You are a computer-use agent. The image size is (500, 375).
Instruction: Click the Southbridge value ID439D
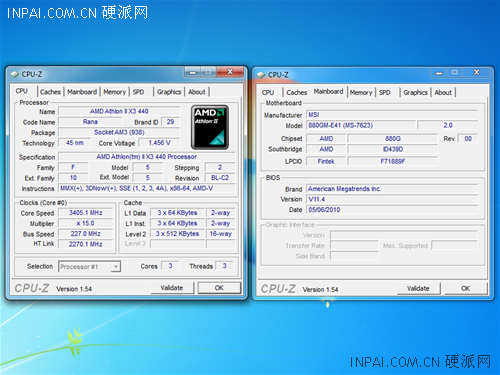(x=393, y=149)
